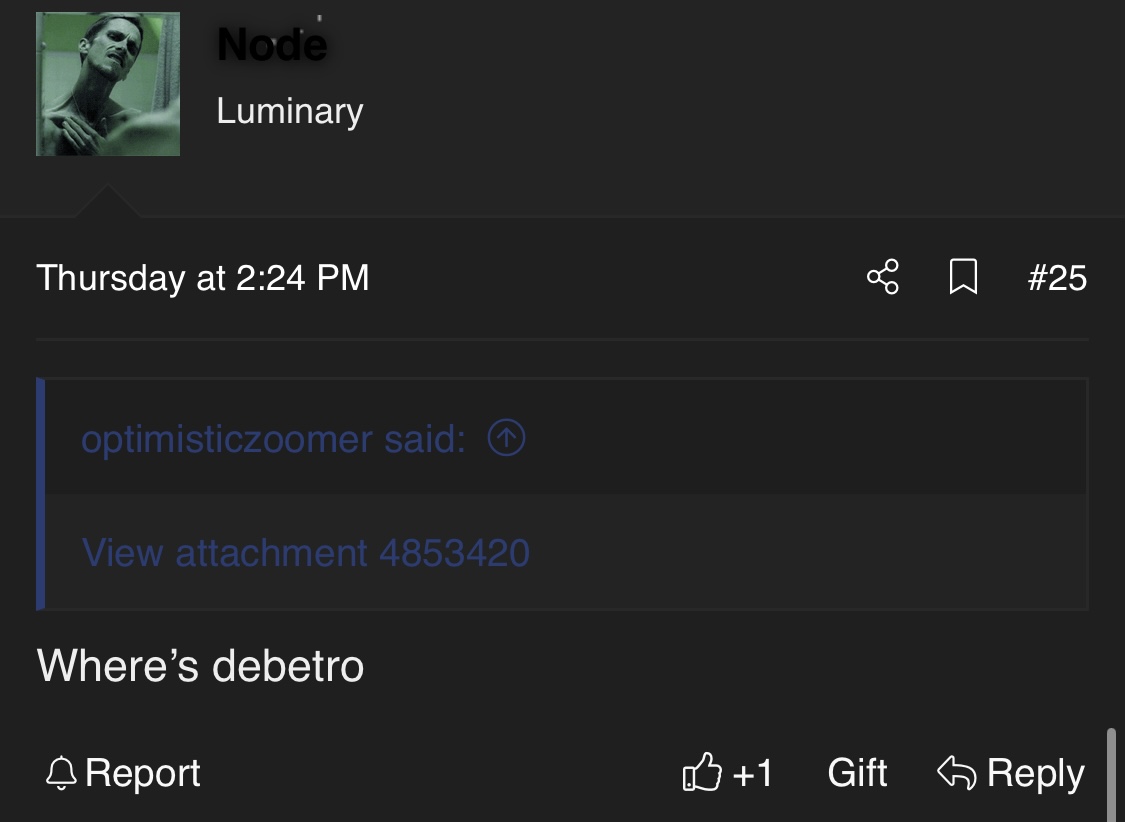Click the vertical scrollbar at right edge

(x=1112, y=775)
